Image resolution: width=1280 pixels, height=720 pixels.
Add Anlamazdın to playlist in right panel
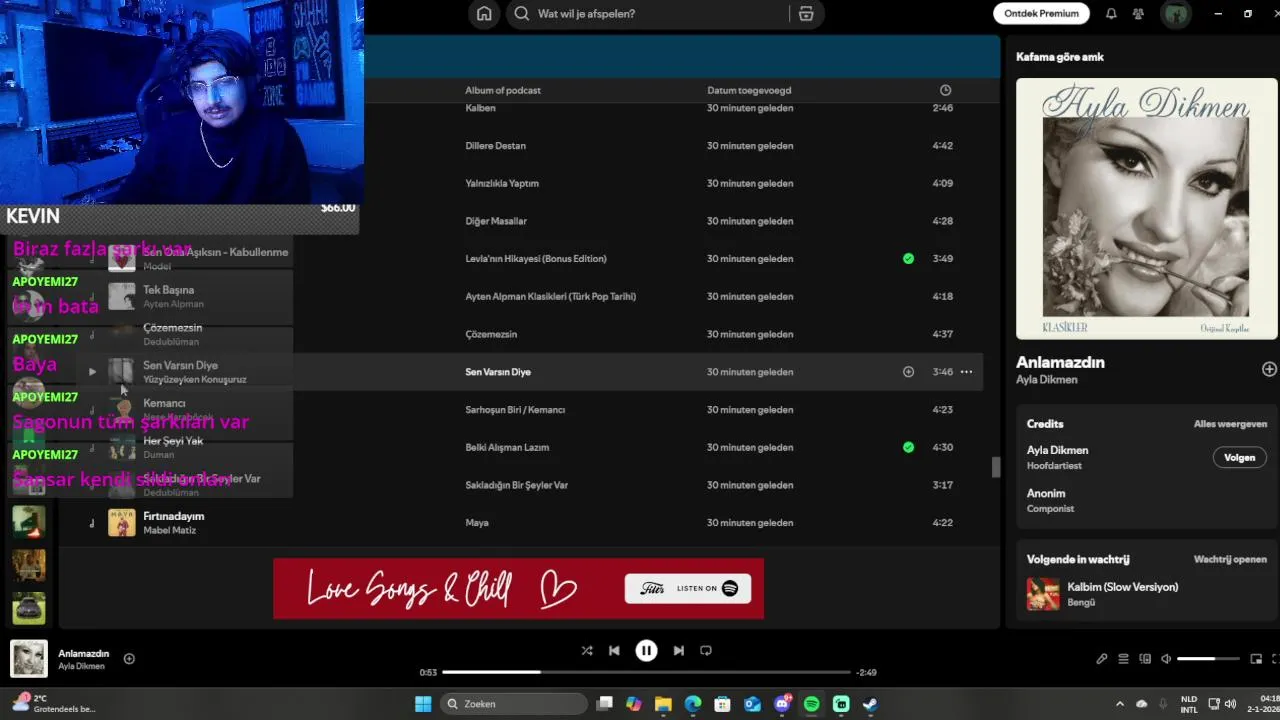(1269, 369)
